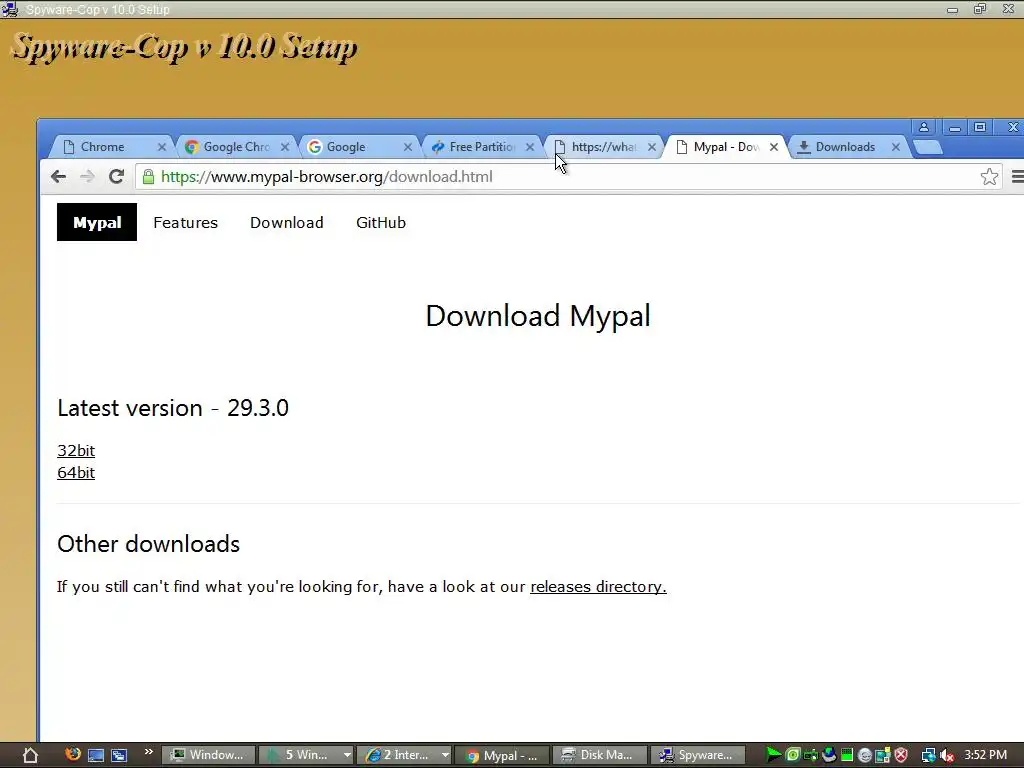View the green padlock site security info
Viewport: 1024px width, 768px height.
tap(148, 176)
